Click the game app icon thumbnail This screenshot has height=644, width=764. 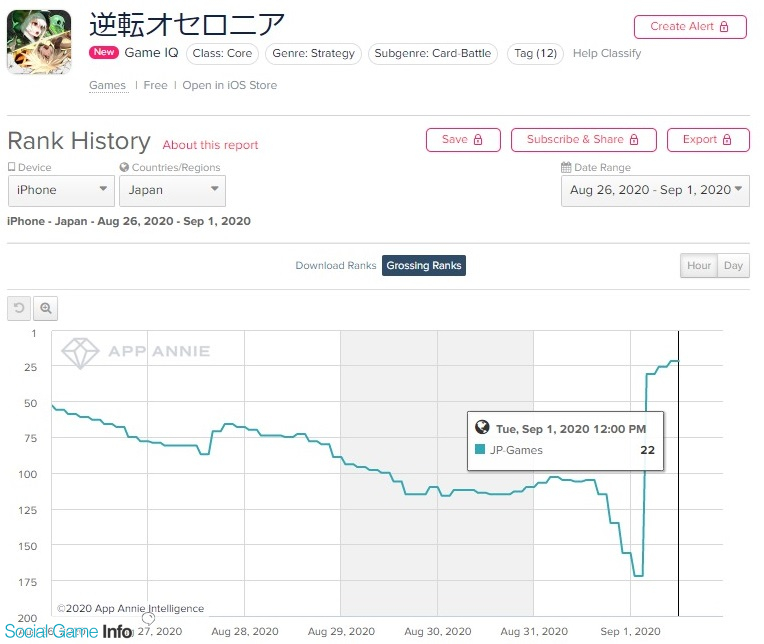(x=39, y=42)
